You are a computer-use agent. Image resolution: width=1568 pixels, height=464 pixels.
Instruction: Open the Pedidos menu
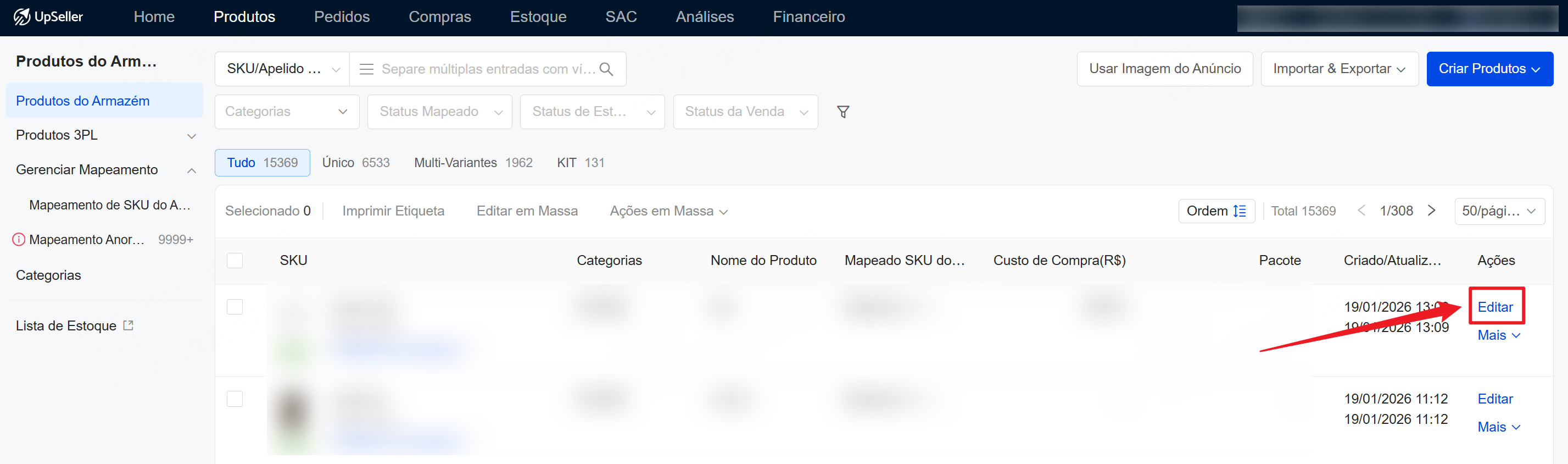pos(342,17)
